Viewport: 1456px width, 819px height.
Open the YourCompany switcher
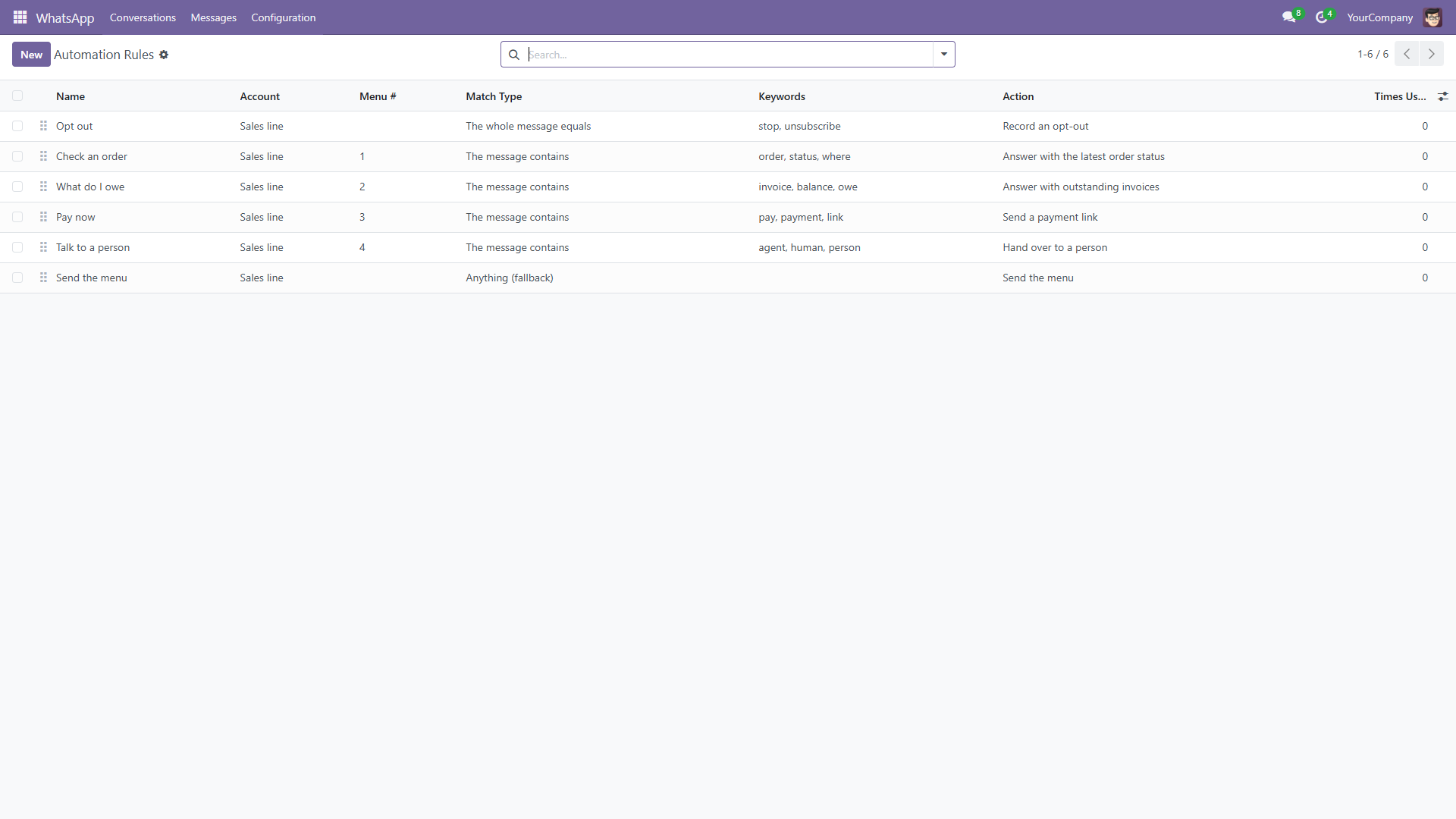click(1379, 17)
